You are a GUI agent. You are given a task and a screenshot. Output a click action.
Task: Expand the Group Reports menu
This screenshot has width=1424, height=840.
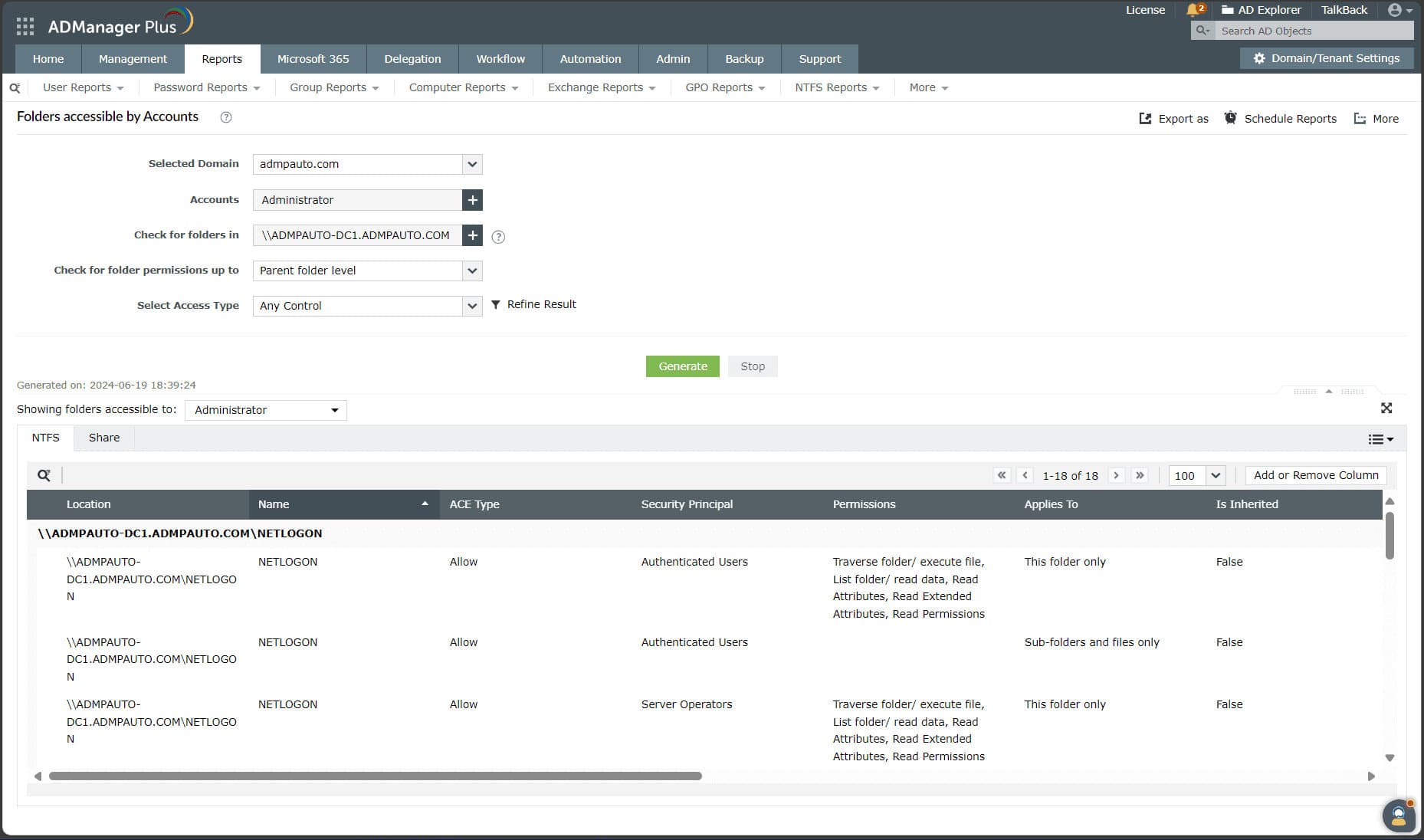(334, 88)
